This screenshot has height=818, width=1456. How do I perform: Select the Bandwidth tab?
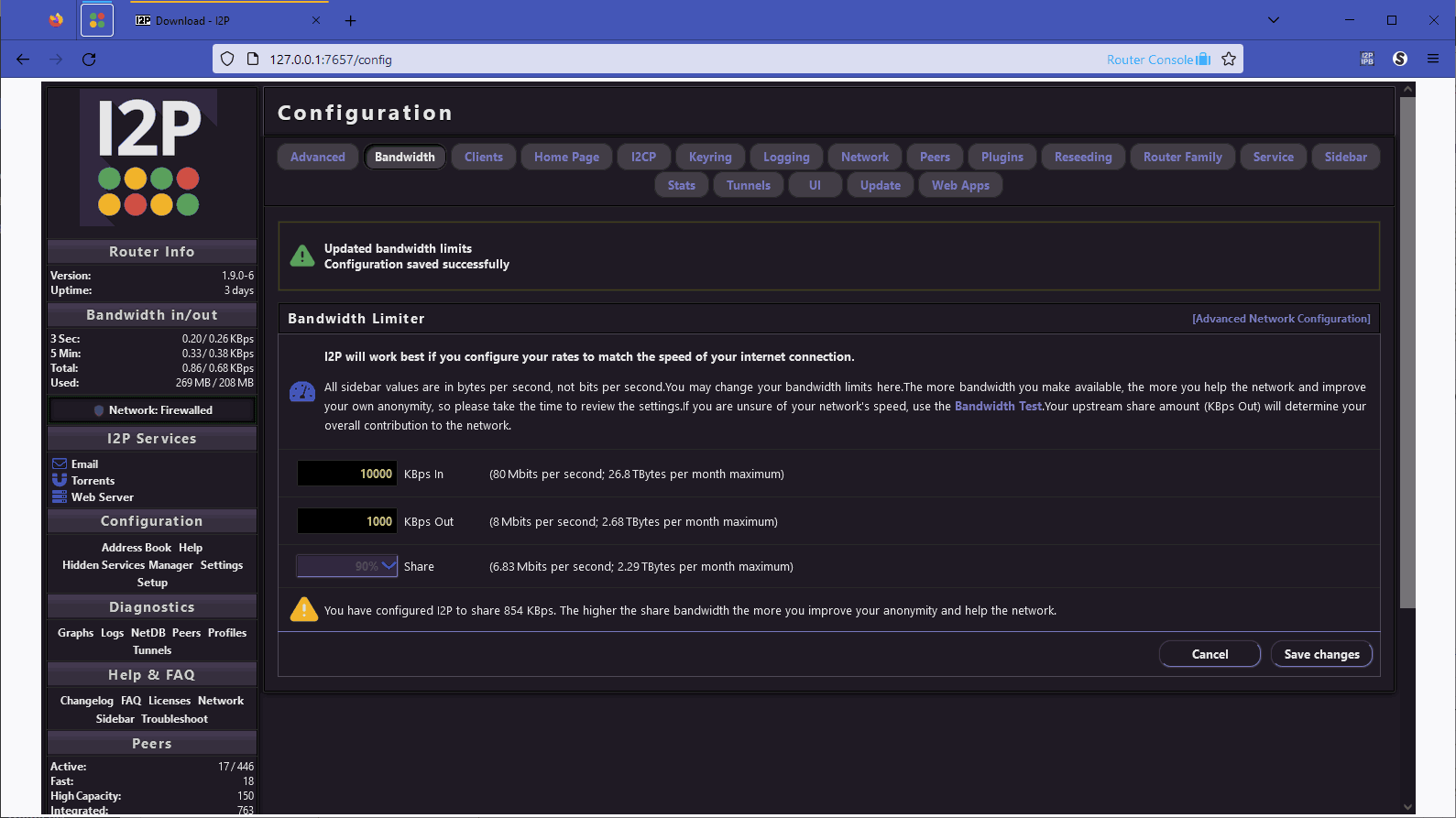[x=405, y=157]
